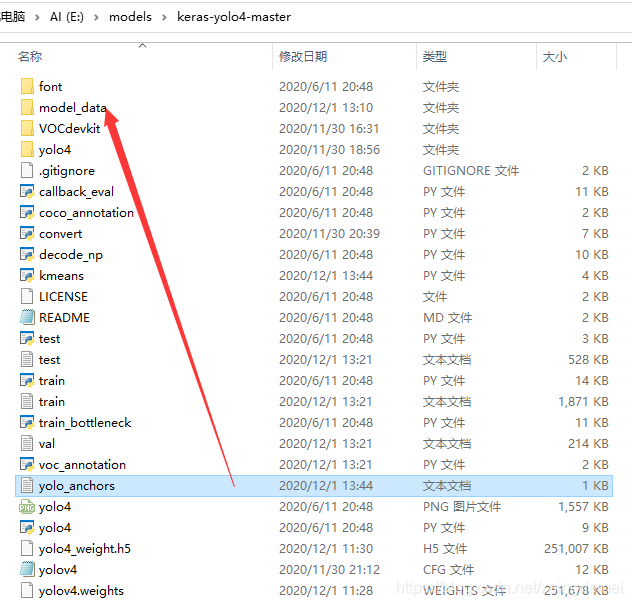632x606 pixels.
Task: Select the file name yolov4.weights
Action: [x=81, y=591]
